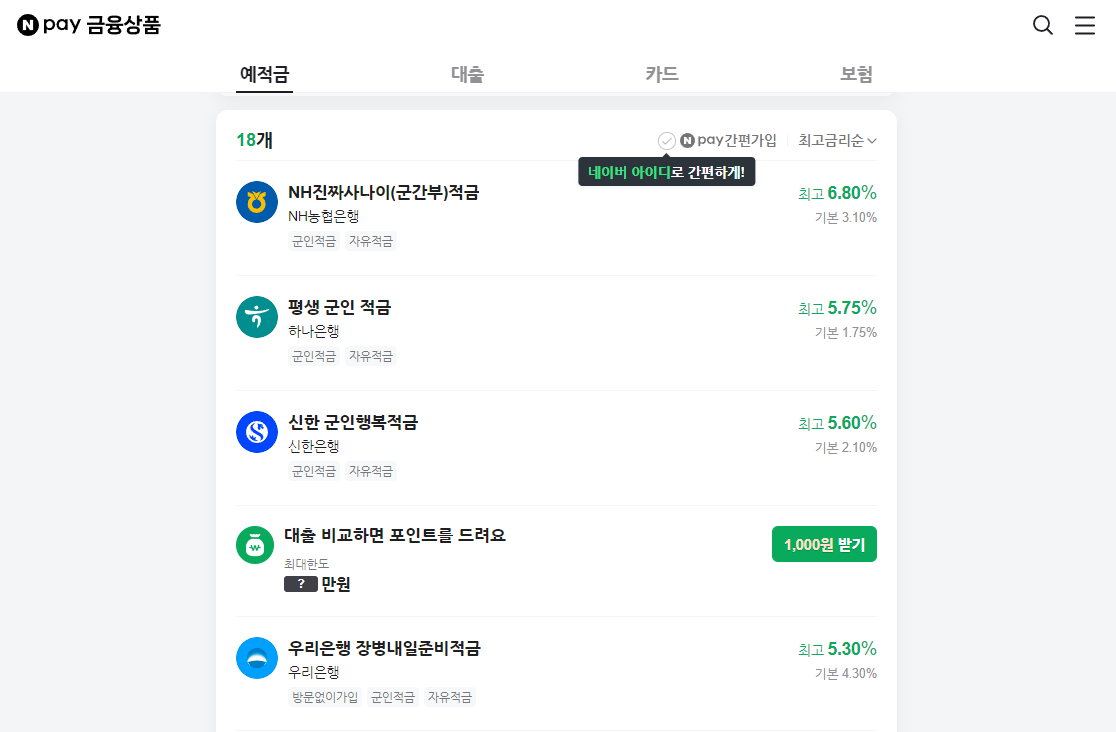The width and height of the screenshot is (1116, 732).
Task: Enable the Npay 간편가입 filter checkbox
Action: click(666, 140)
